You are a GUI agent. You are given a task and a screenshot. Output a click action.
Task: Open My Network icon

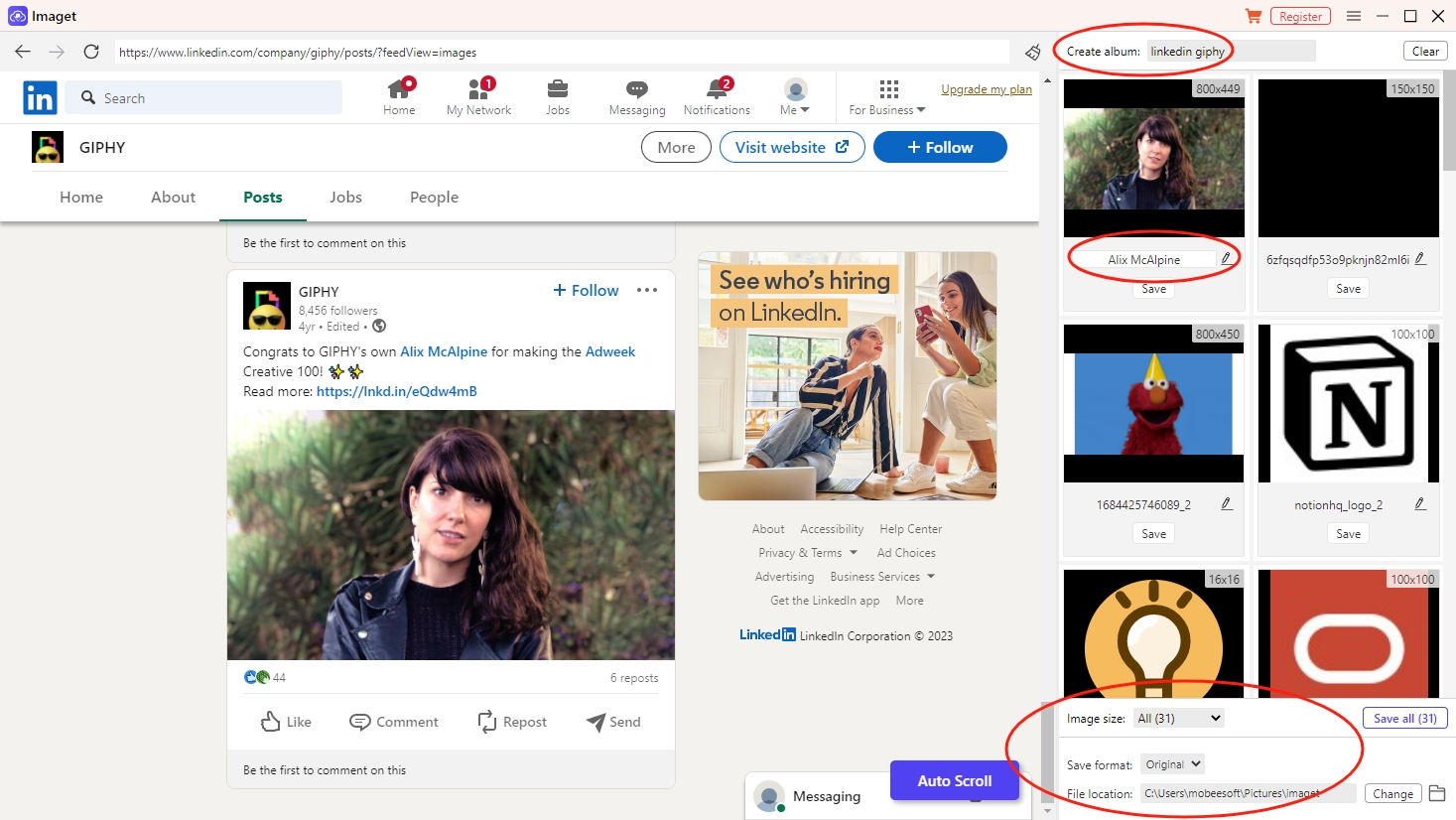tap(479, 89)
